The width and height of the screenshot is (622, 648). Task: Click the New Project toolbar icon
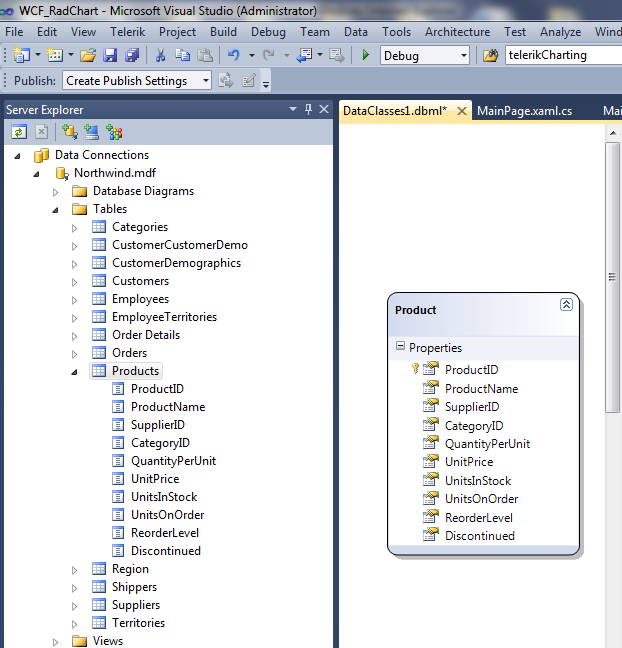click(21, 55)
